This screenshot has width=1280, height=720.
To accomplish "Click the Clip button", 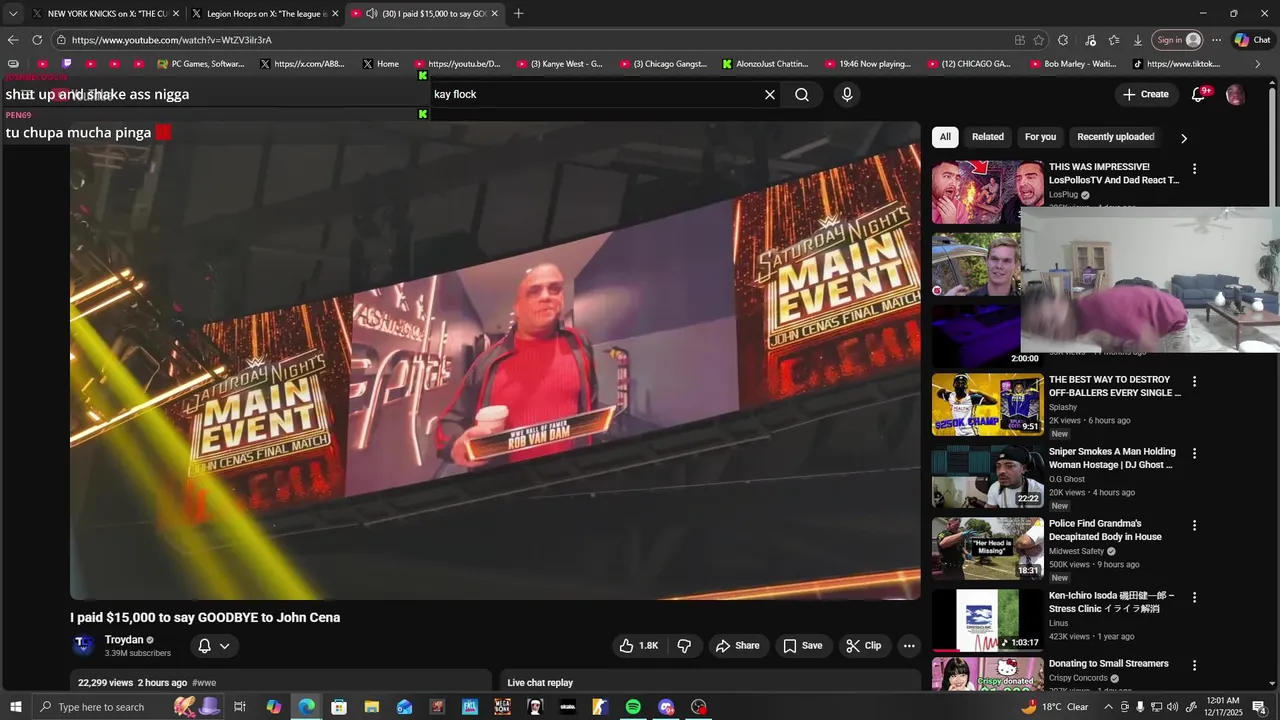I will 863,646.
